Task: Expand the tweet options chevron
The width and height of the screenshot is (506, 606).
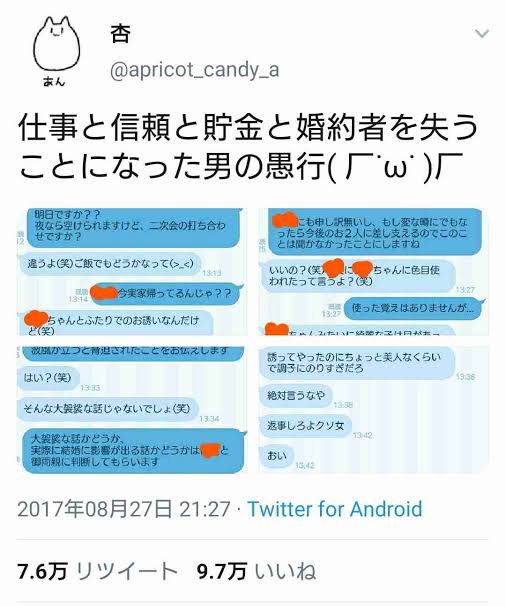Action: (482, 34)
